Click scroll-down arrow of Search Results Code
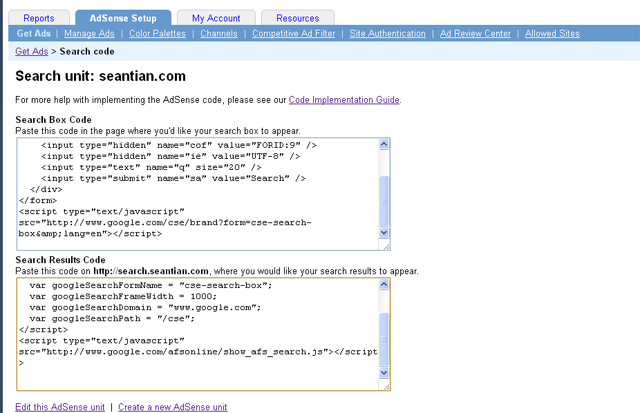This screenshot has height=413, width=640. 384,373
